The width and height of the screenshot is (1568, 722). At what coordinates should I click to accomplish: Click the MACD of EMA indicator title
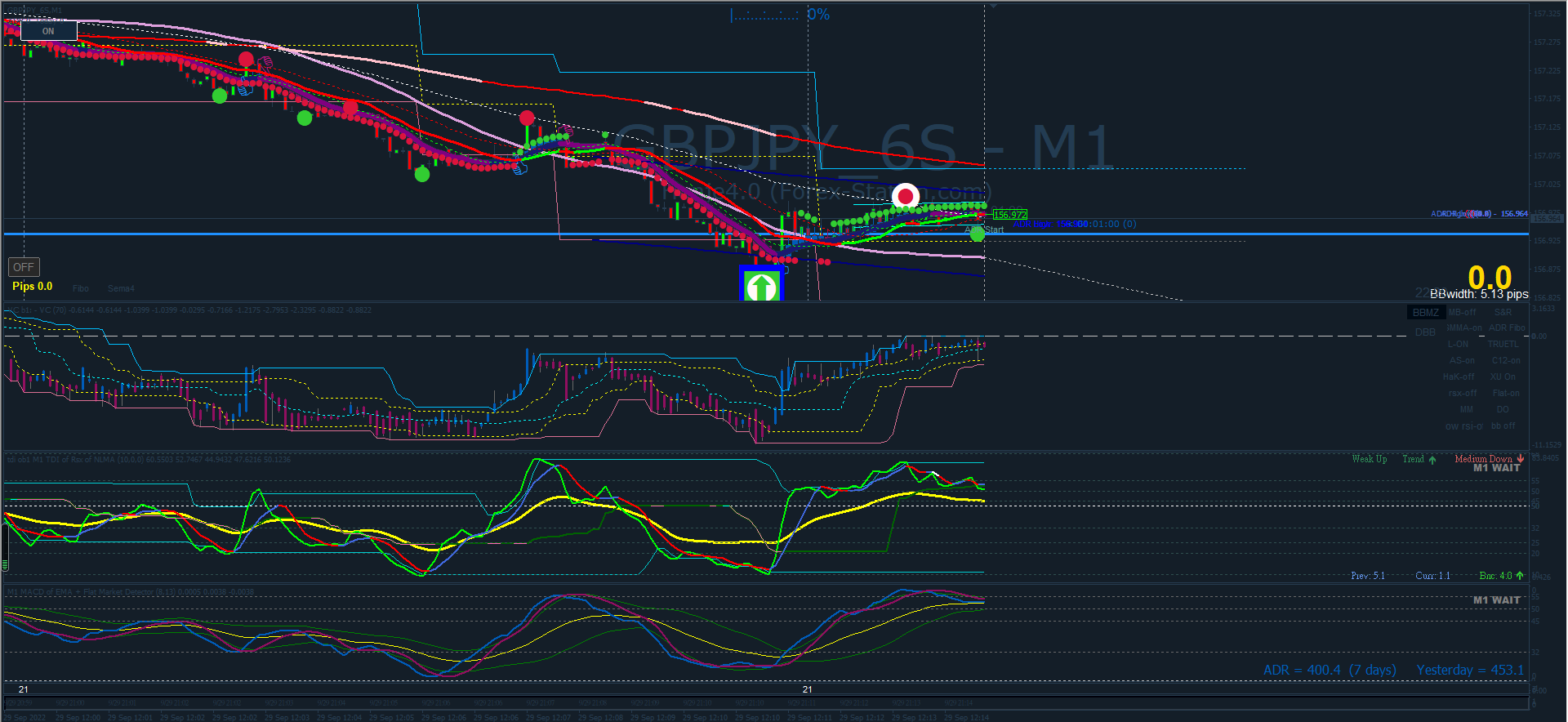(131, 592)
